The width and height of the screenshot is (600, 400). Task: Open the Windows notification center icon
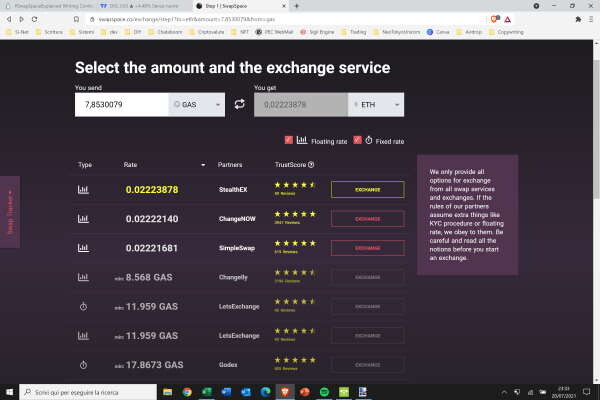pos(586,392)
